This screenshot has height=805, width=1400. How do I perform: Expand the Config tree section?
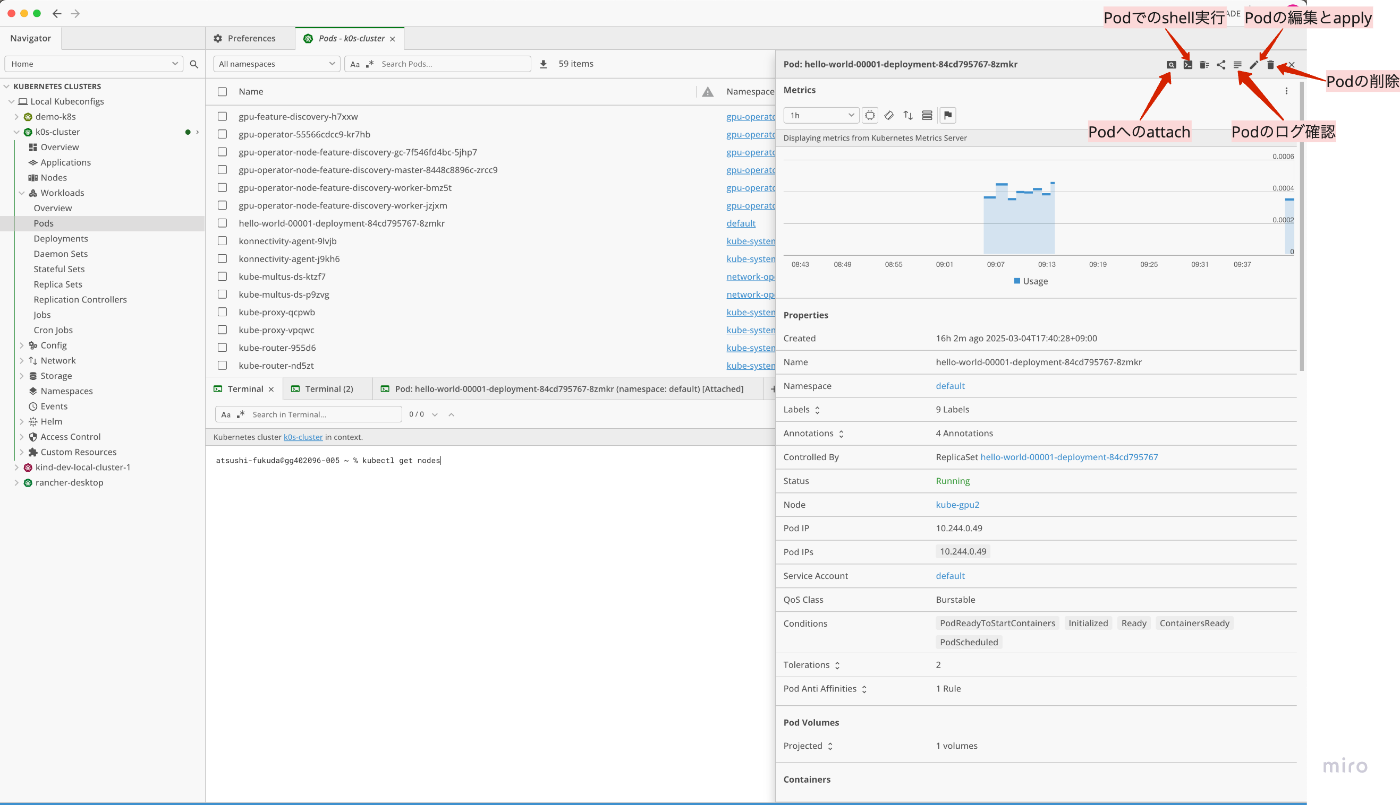coord(22,345)
